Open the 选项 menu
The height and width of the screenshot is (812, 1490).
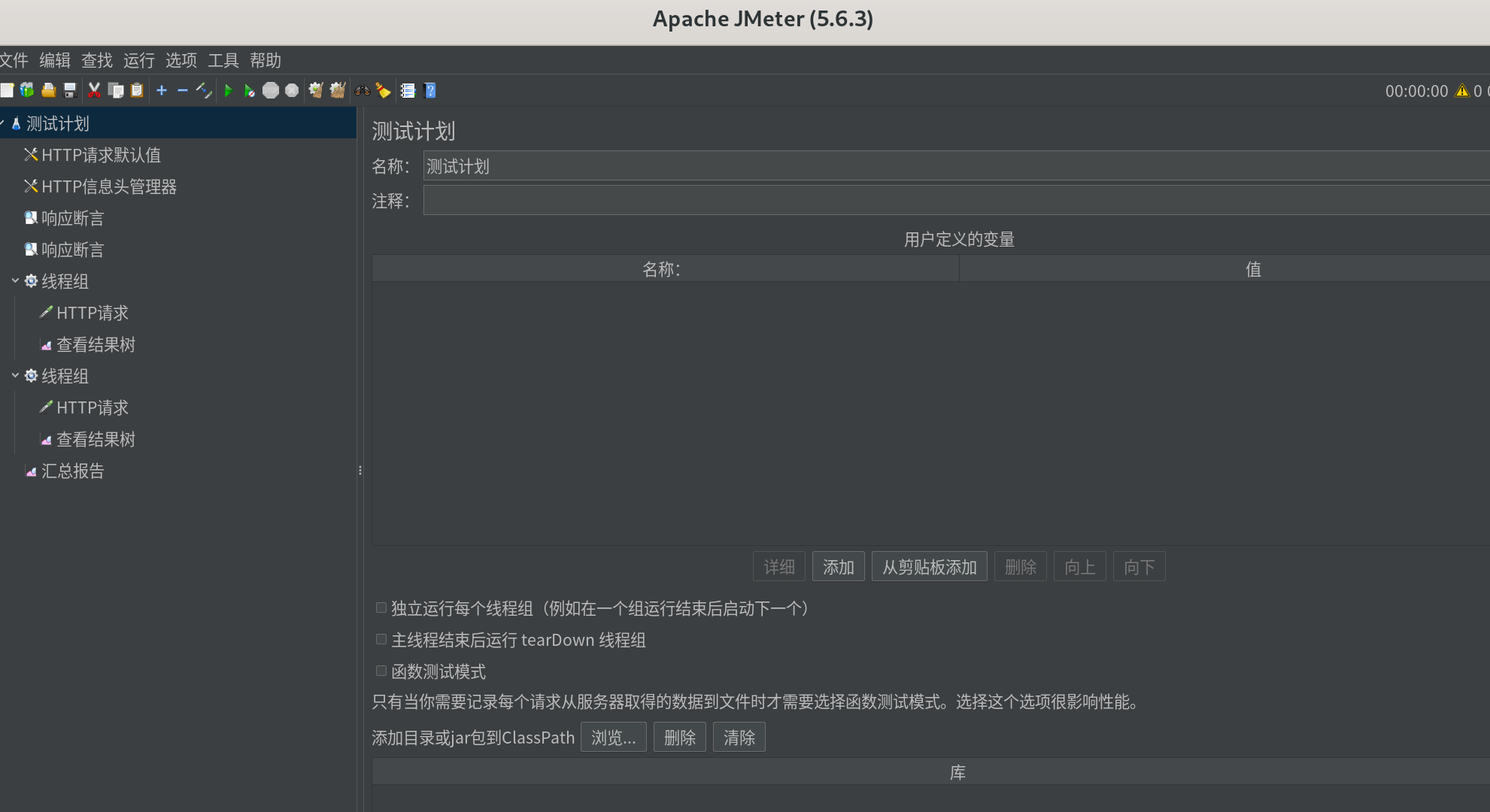pyautogui.click(x=181, y=60)
